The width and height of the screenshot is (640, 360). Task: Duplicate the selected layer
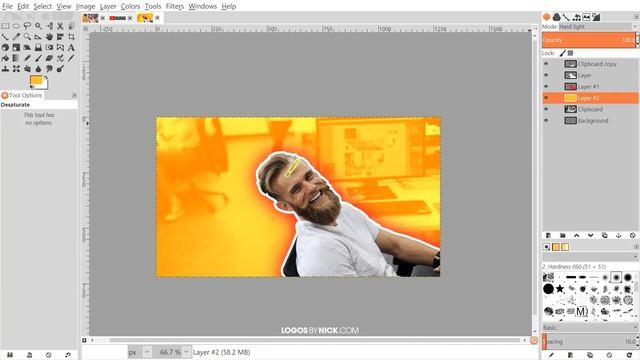(604, 236)
